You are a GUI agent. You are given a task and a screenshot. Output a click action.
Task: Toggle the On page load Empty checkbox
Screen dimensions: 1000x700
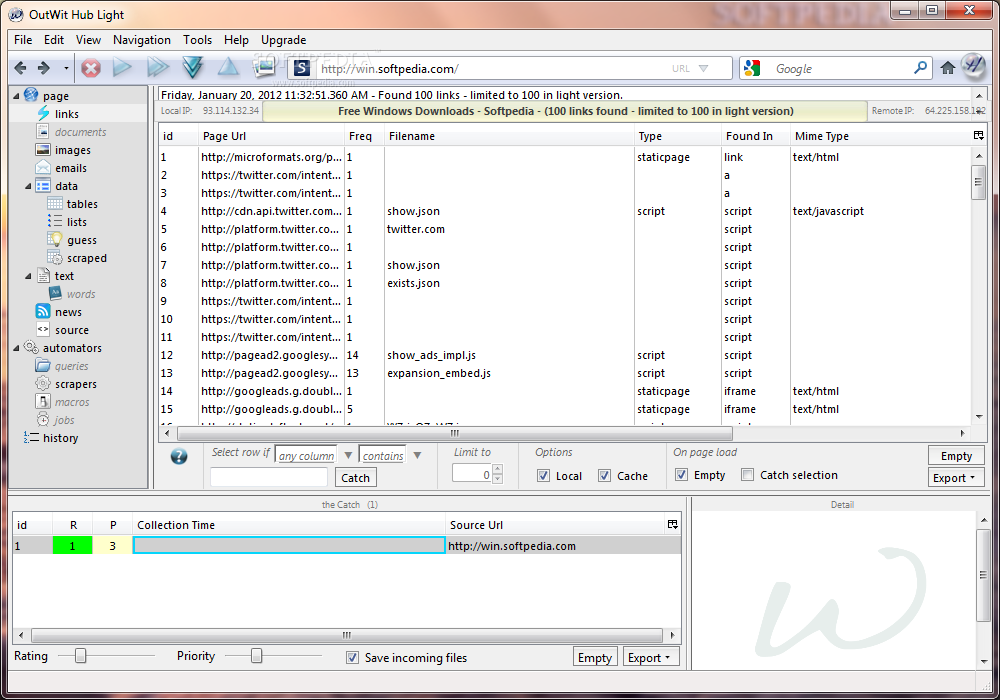pyautogui.click(x=682, y=475)
